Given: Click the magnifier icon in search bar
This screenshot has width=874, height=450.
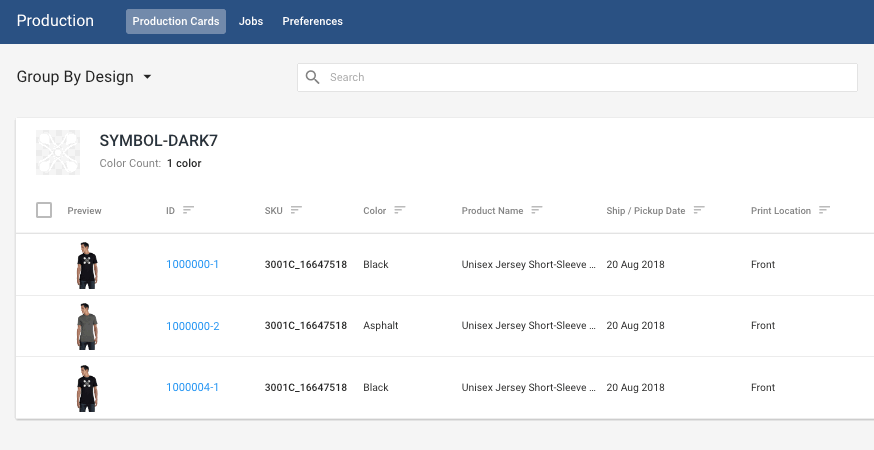Looking at the screenshot, I should coord(313,77).
